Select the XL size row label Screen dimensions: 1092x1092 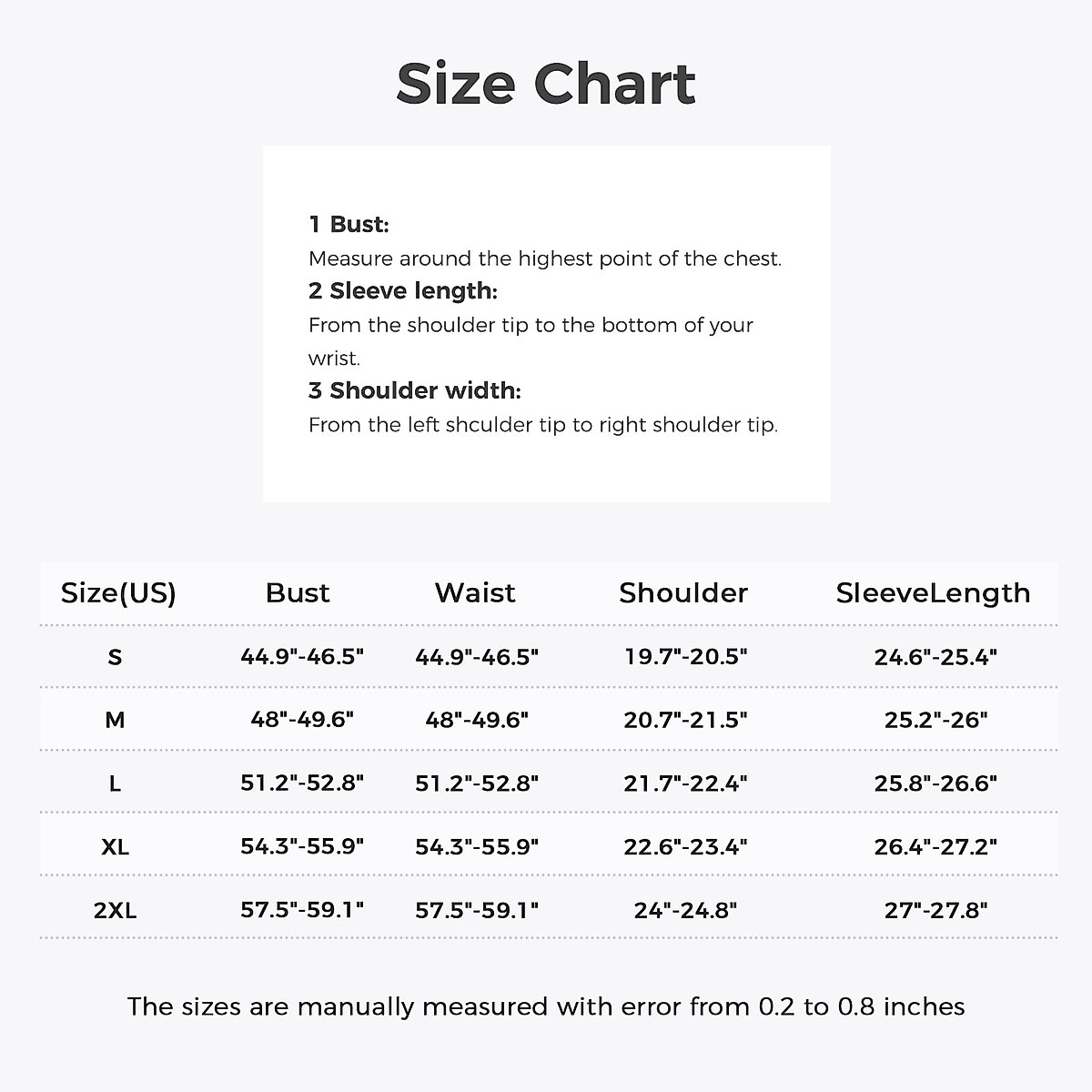pos(115,847)
